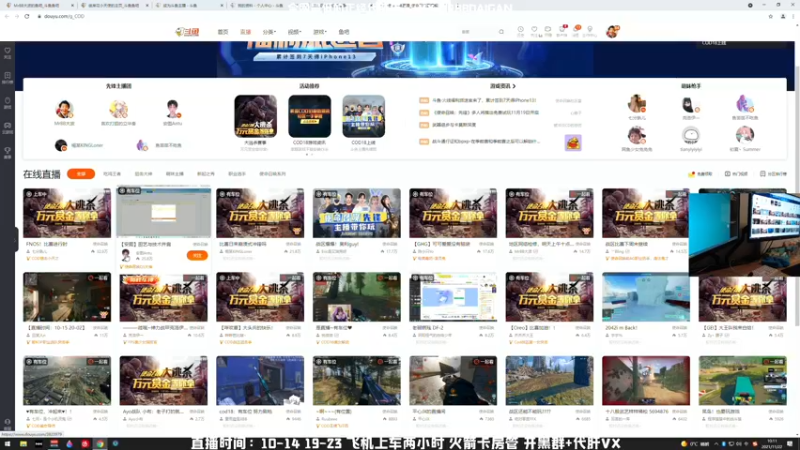Image resolution: width=800 pixels, height=450 pixels.
Task: Click the 先锋主播团 section title
Action: [118, 86]
